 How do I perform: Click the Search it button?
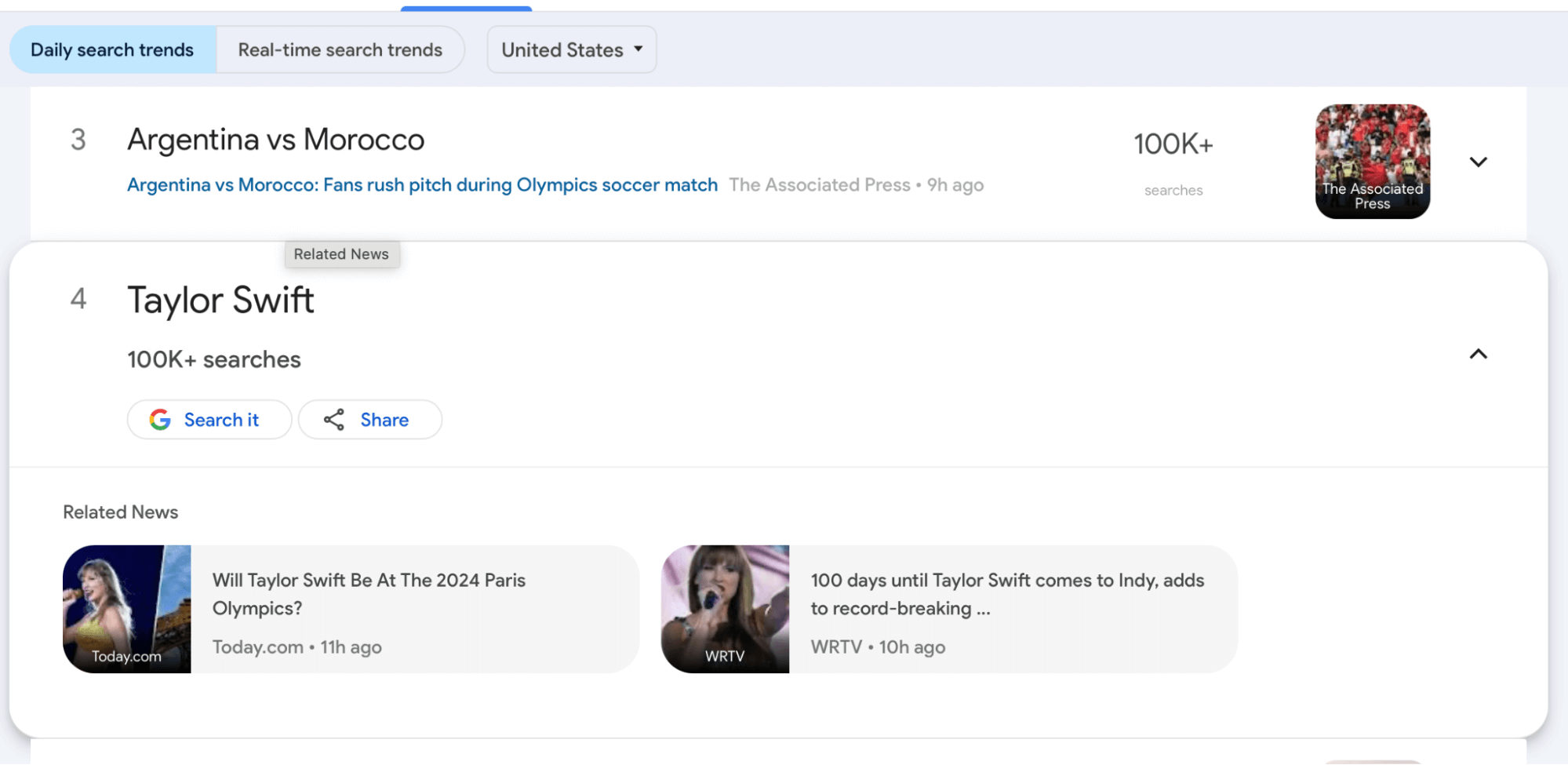point(209,420)
